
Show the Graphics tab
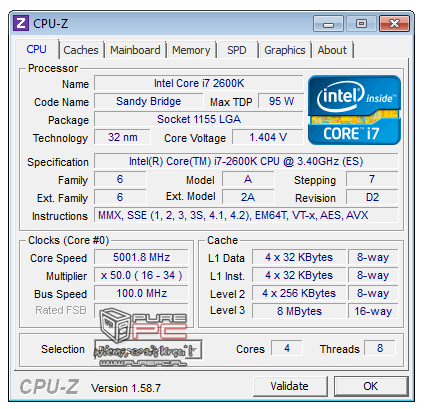285,50
